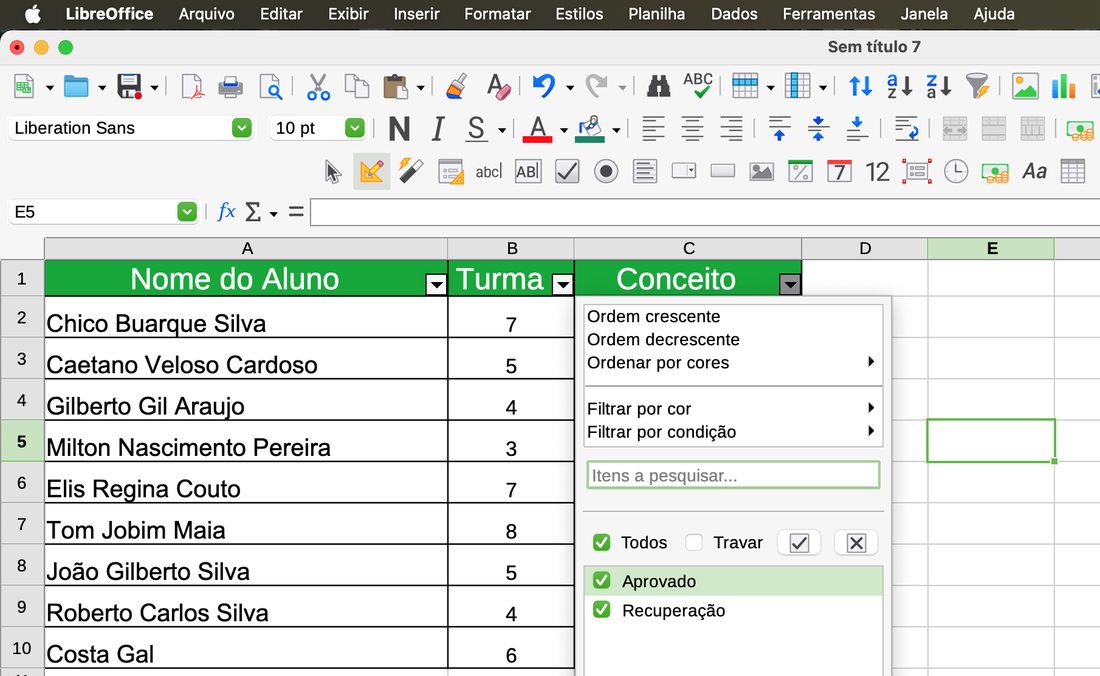Viewport: 1100px width, 676px height.
Task: Select cell Elis Regina Couto
Action: 246,483
